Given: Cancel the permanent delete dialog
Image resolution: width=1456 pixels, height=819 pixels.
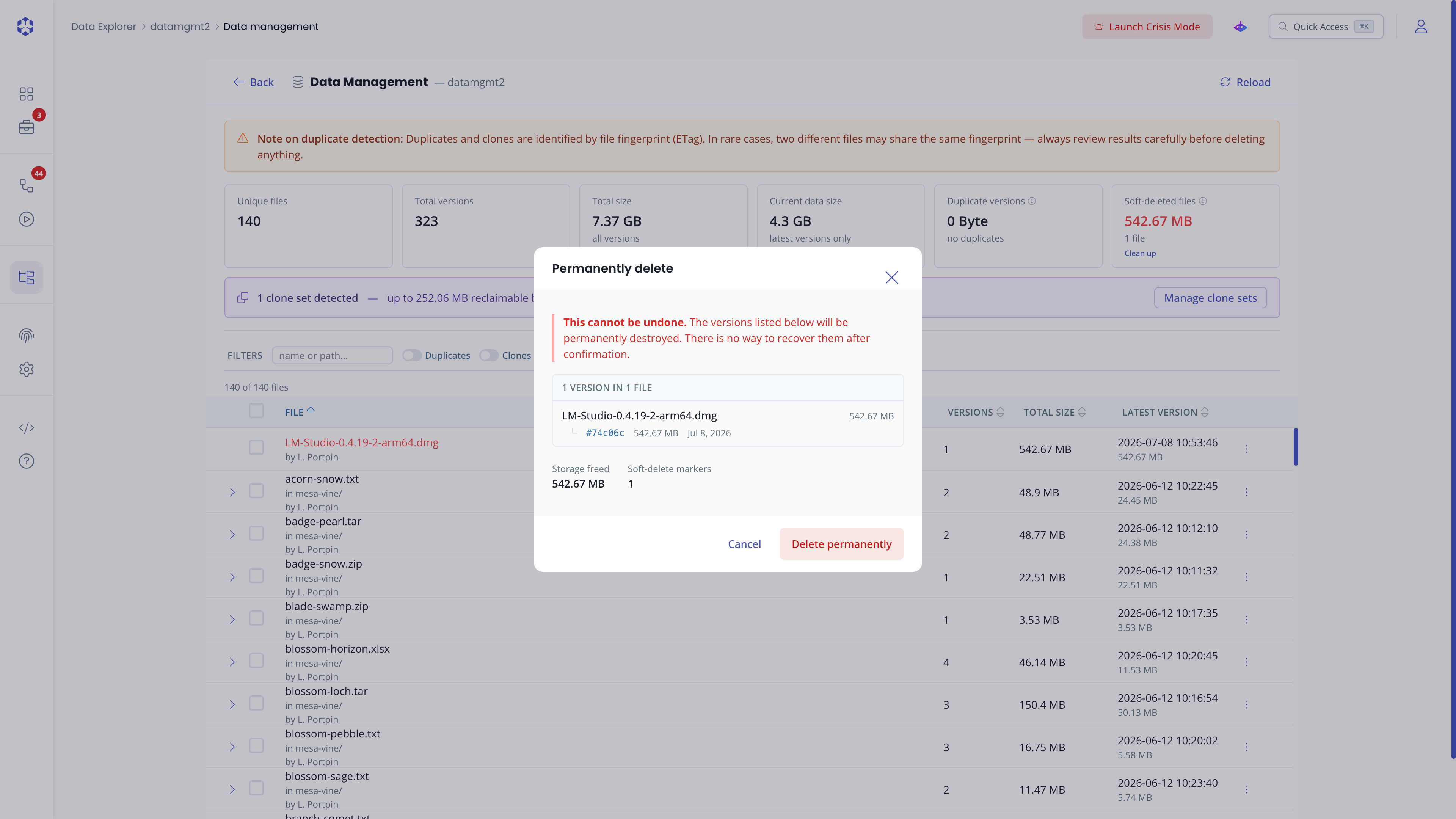Looking at the screenshot, I should (744, 544).
